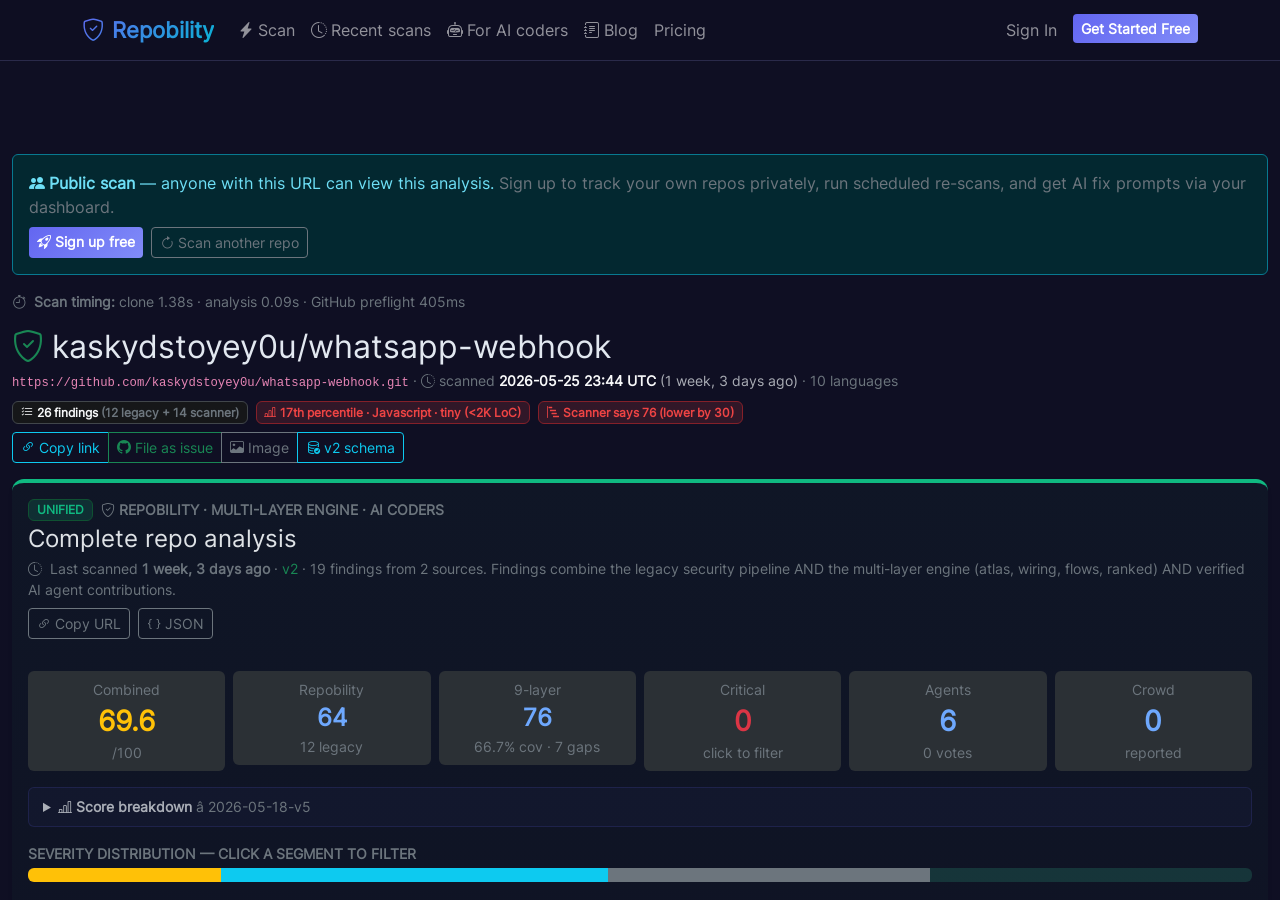Click File as issue
This screenshot has width=1280, height=900.
click(165, 448)
